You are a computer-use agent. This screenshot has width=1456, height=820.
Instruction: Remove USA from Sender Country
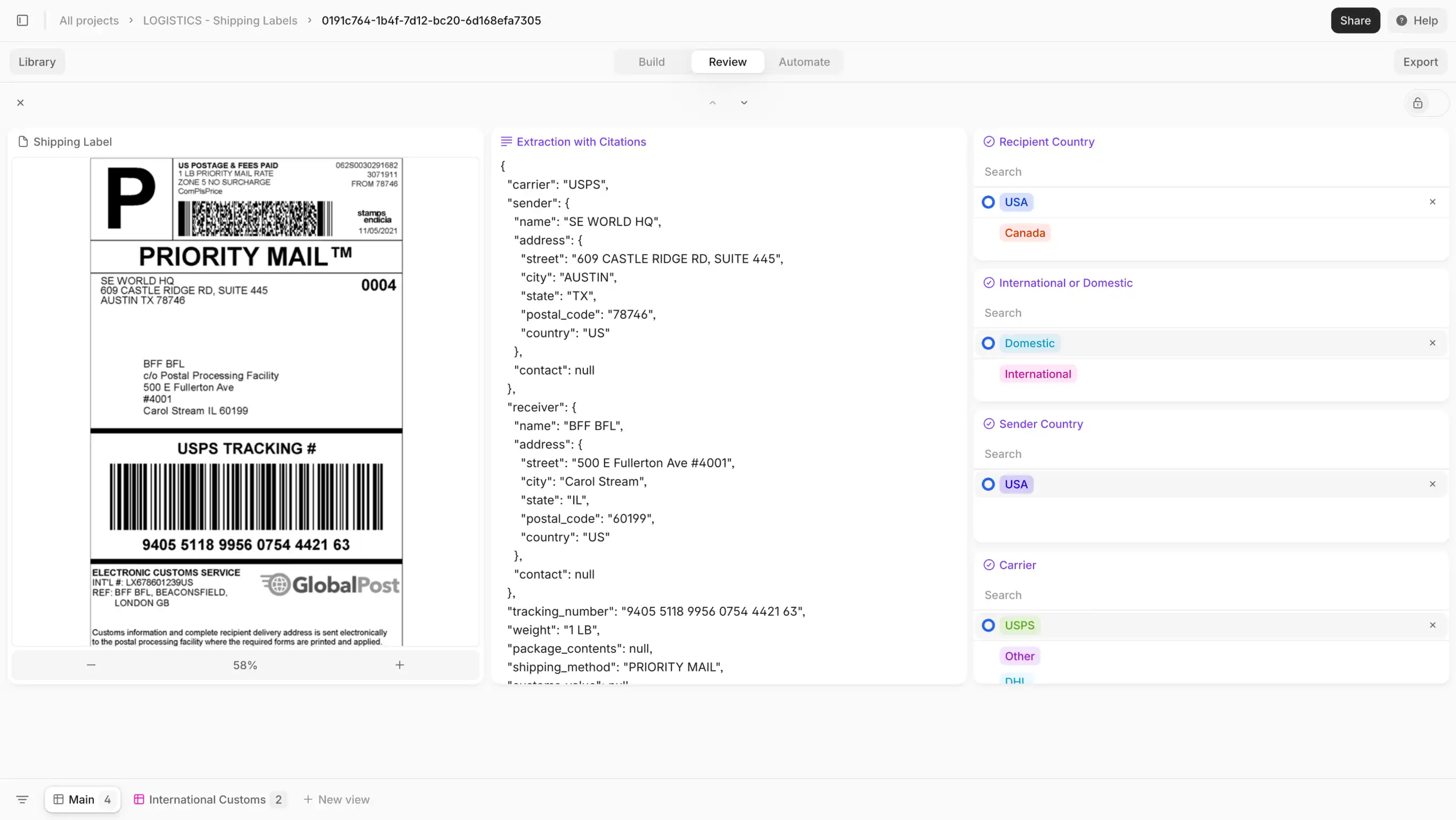pos(1432,484)
